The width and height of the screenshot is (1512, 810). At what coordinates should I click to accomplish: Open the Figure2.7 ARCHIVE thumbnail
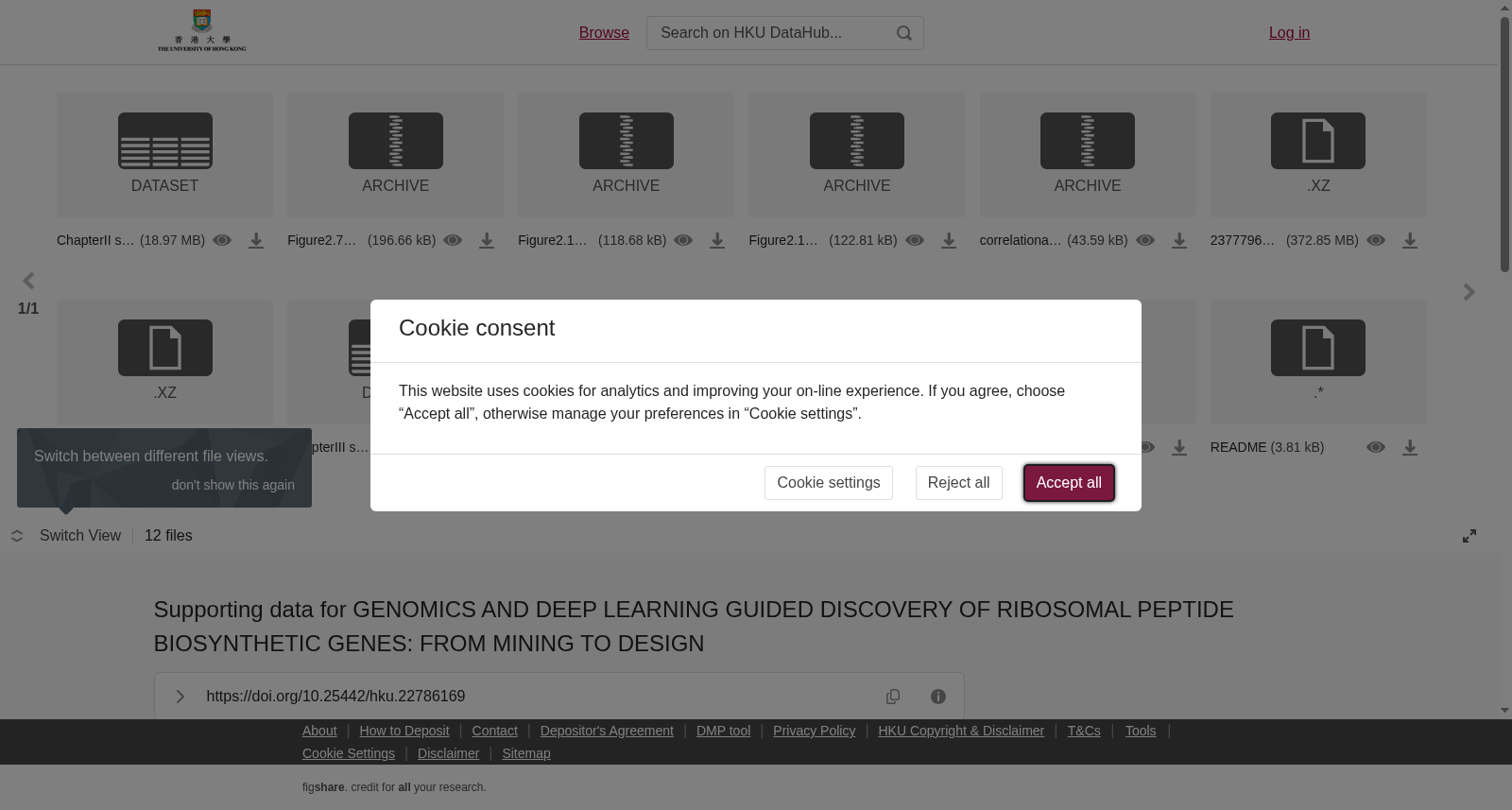(395, 155)
